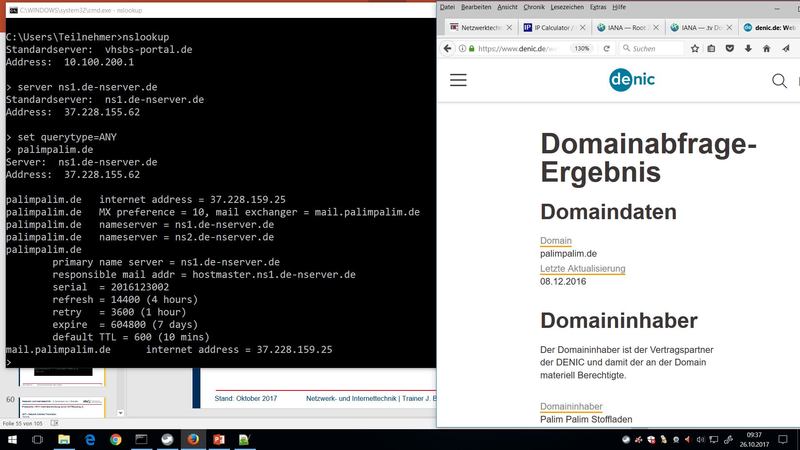Launch Microsoft Edge from the taskbar
The image size is (800, 450).
click(90, 439)
